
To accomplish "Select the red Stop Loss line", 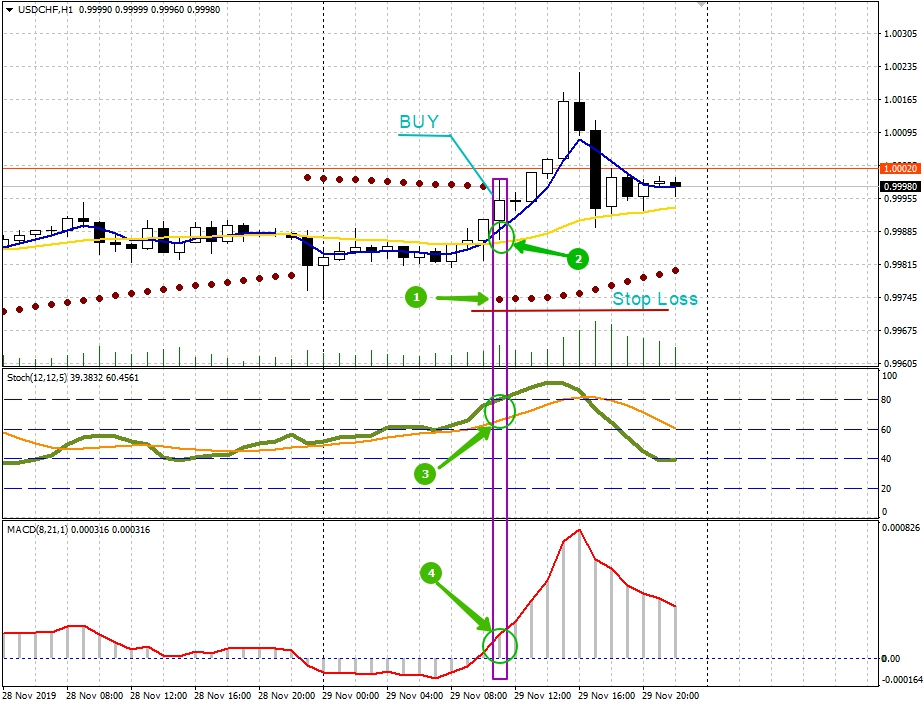I will tap(570, 311).
